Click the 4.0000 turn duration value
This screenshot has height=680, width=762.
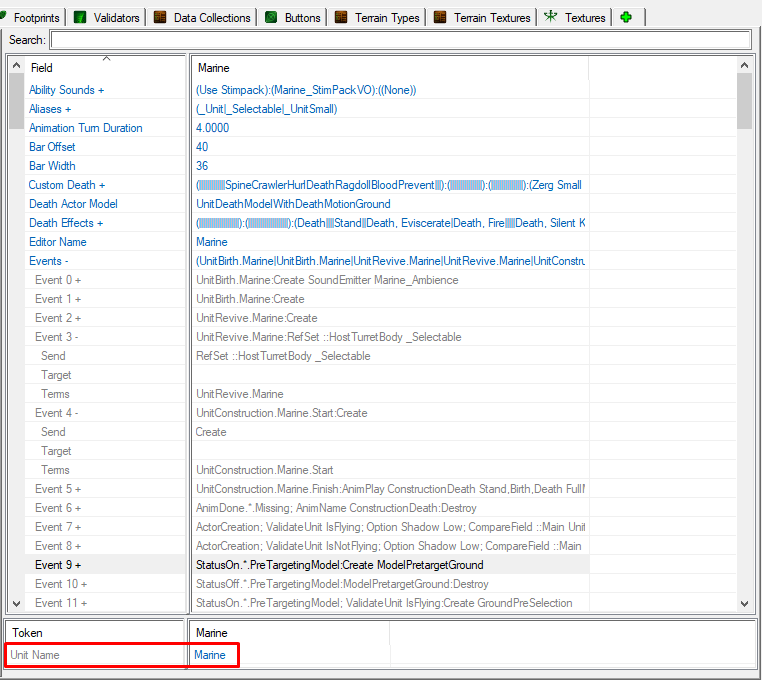212,128
